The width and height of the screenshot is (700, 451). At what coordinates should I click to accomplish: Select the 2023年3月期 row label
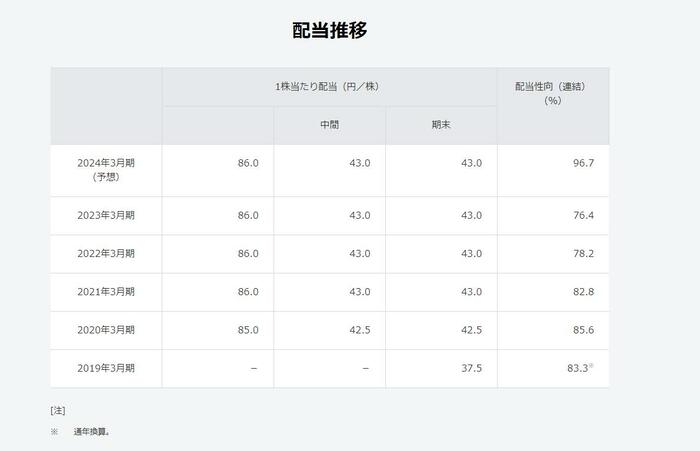click(106, 216)
